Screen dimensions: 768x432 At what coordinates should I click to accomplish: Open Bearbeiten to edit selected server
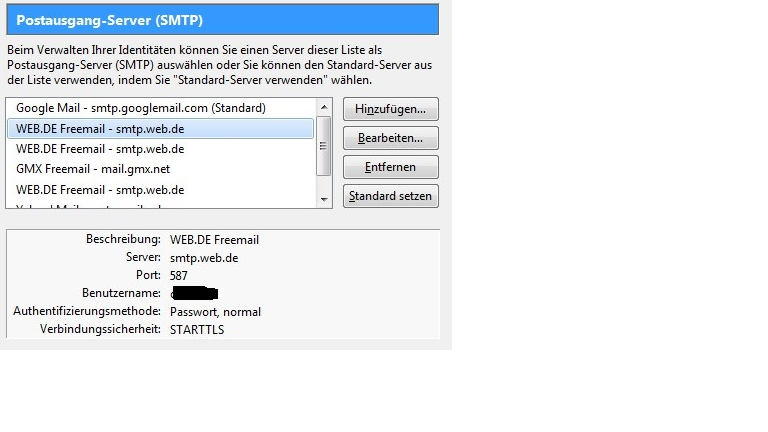point(390,138)
